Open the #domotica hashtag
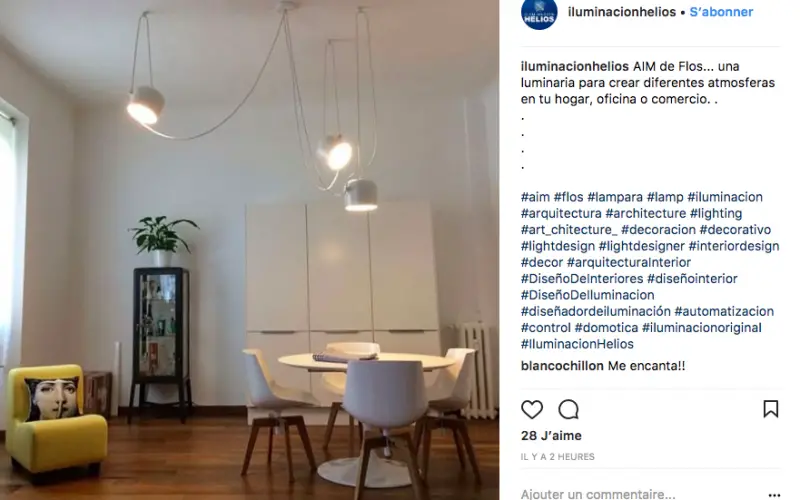The image size is (800, 500). (x=606, y=328)
